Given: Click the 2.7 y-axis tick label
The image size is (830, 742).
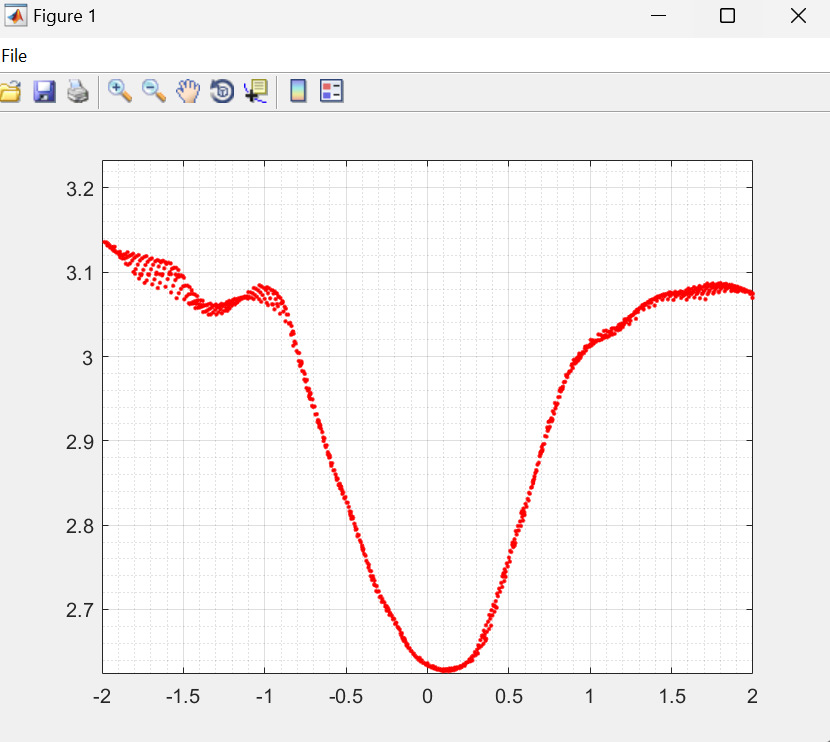Looking at the screenshot, I should click(x=81, y=609).
